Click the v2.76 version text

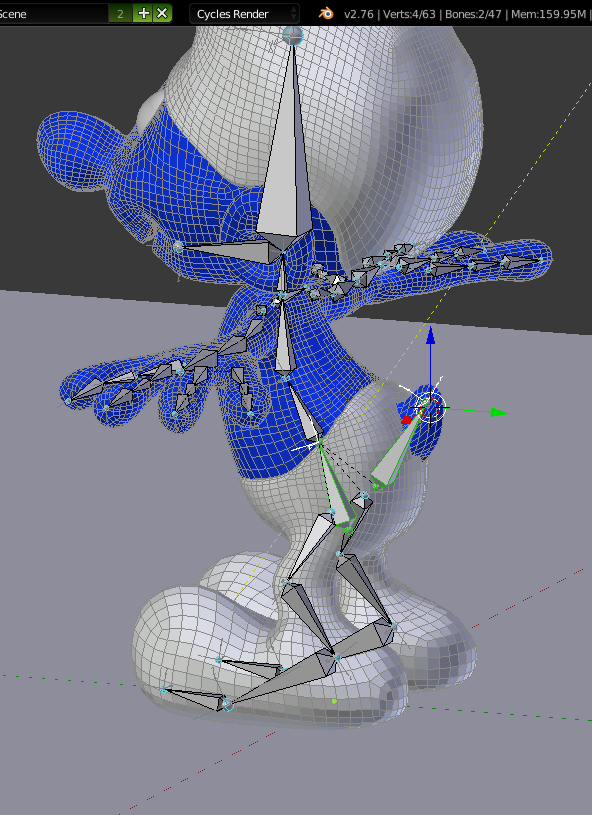359,14
